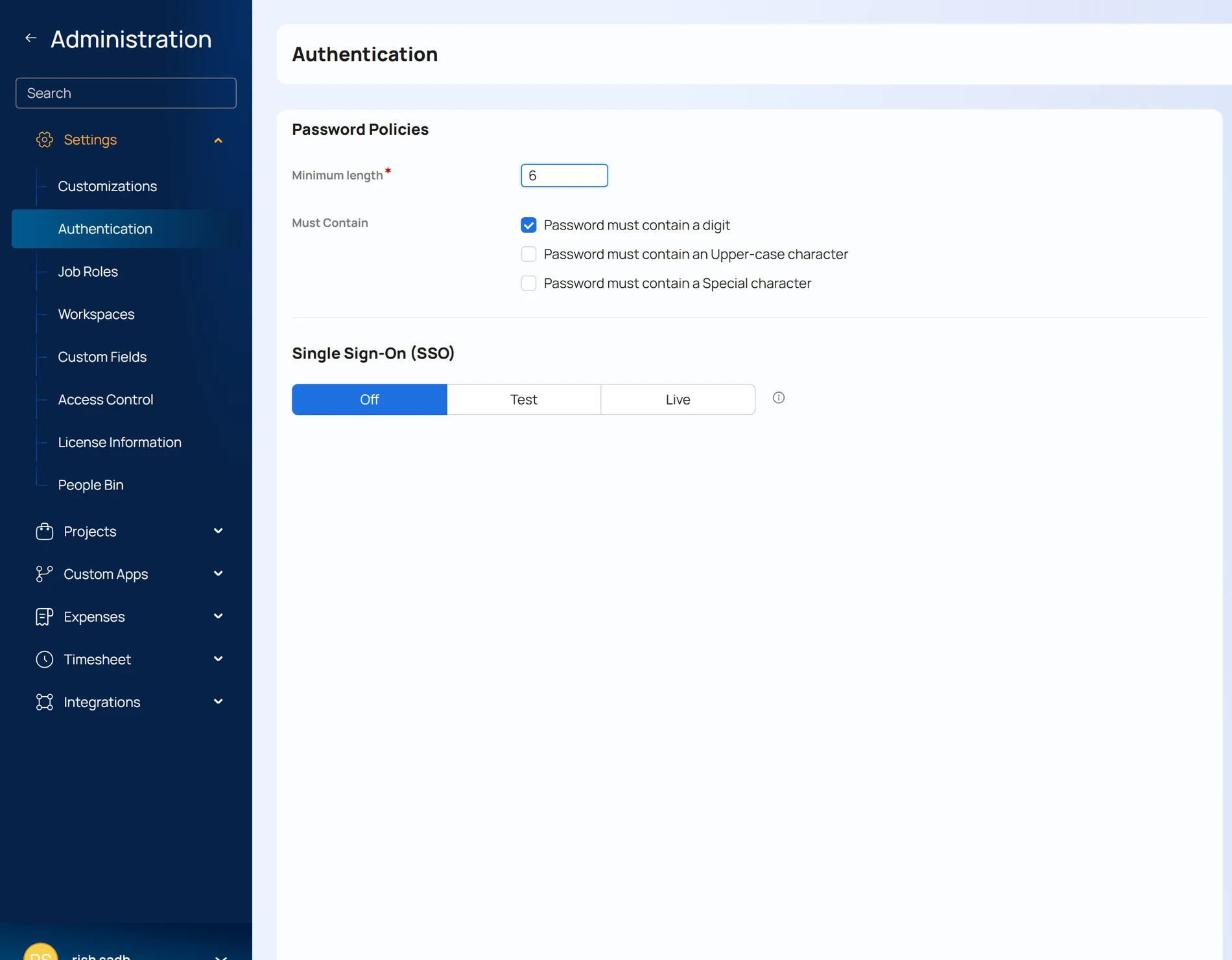Click the Integrations nodes icon
Viewport: 1232px width, 960px height.
pyautogui.click(x=45, y=702)
